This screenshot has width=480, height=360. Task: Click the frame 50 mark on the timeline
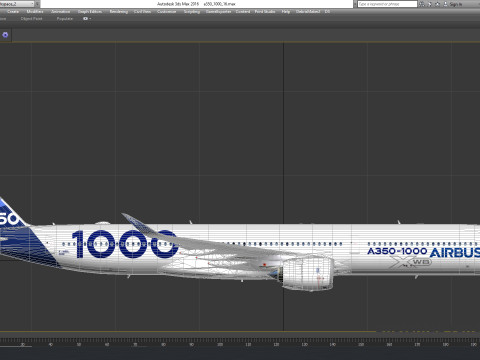[79, 344]
